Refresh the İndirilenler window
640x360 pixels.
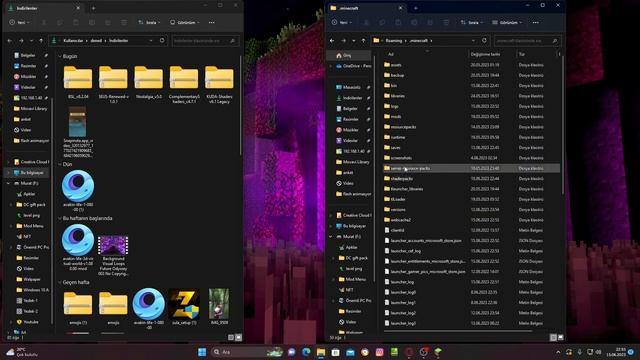point(162,40)
